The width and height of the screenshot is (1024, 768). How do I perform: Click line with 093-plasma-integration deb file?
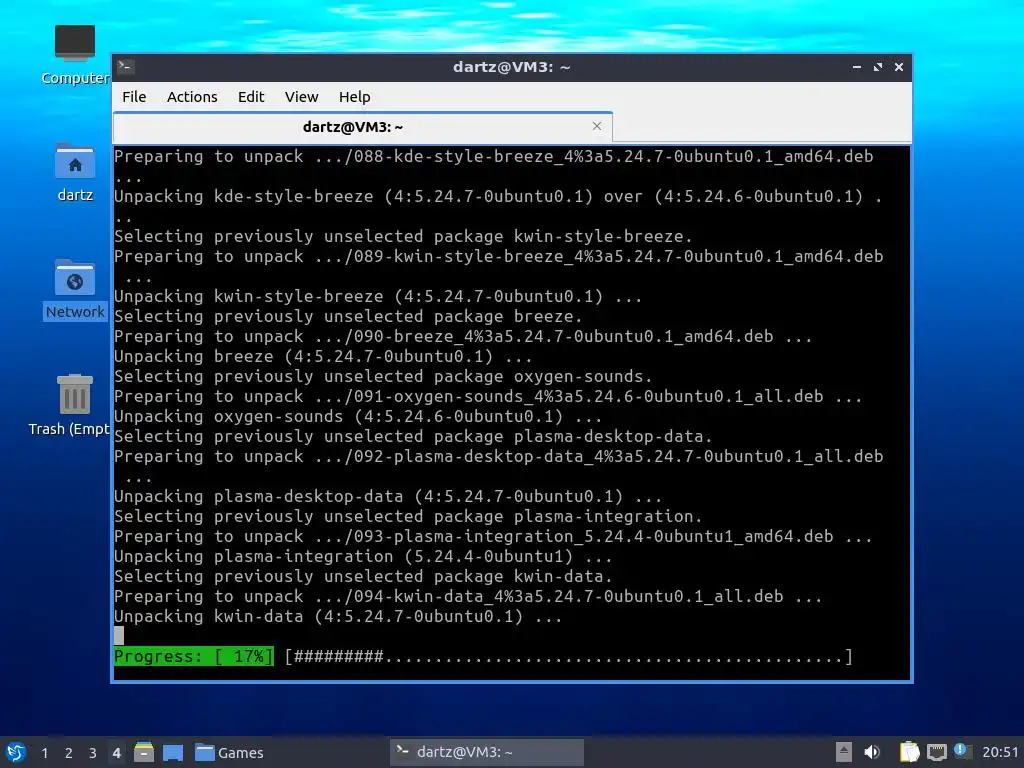[x=493, y=537]
